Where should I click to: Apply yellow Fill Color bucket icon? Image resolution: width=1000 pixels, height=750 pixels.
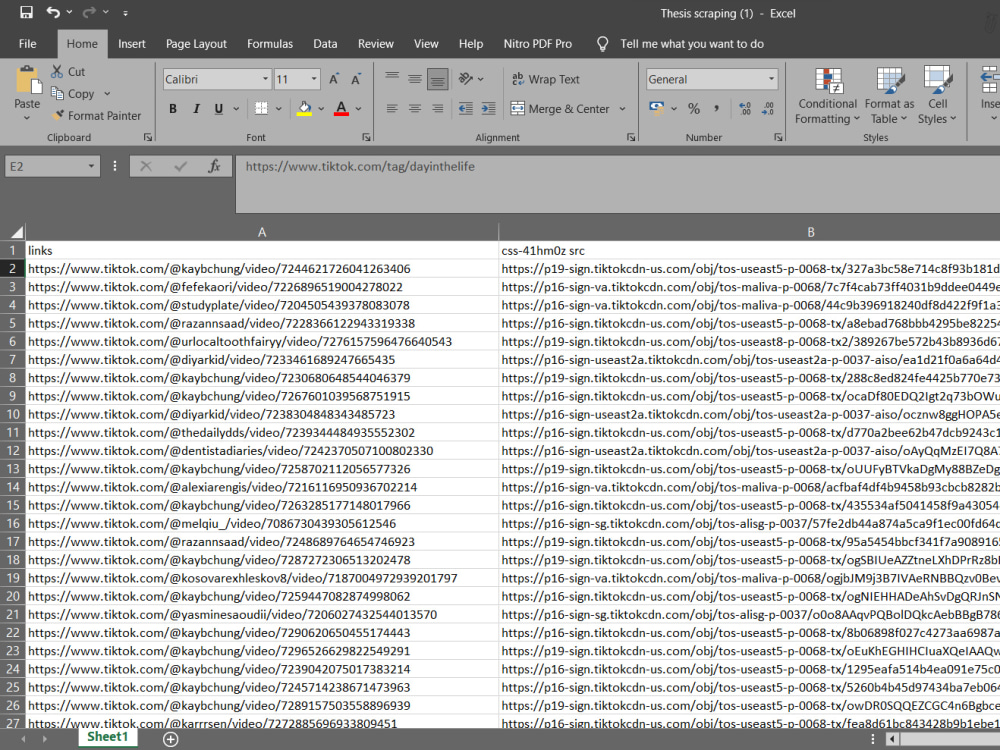click(x=304, y=108)
